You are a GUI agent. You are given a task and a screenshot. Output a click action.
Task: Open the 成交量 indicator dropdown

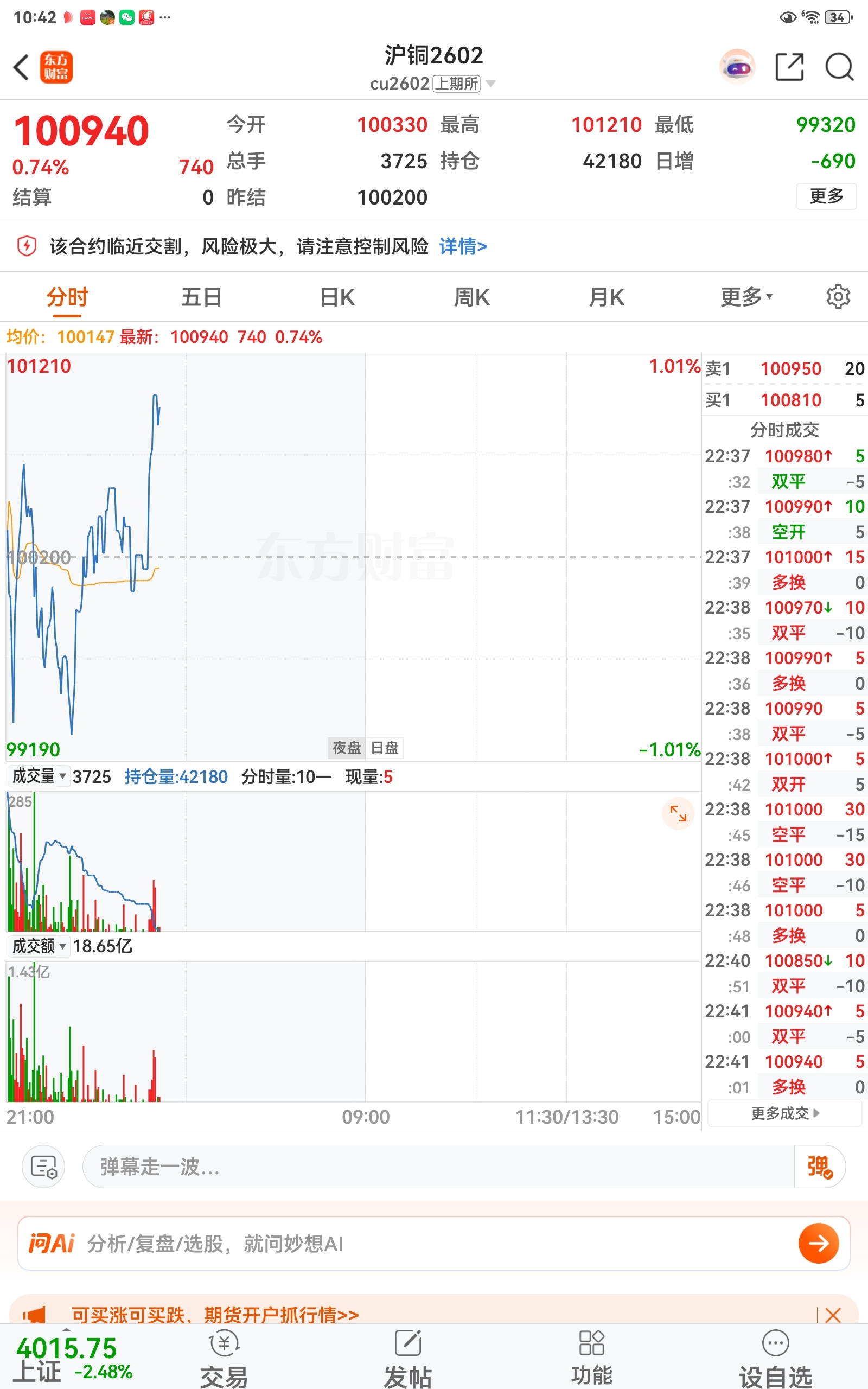pos(39,776)
